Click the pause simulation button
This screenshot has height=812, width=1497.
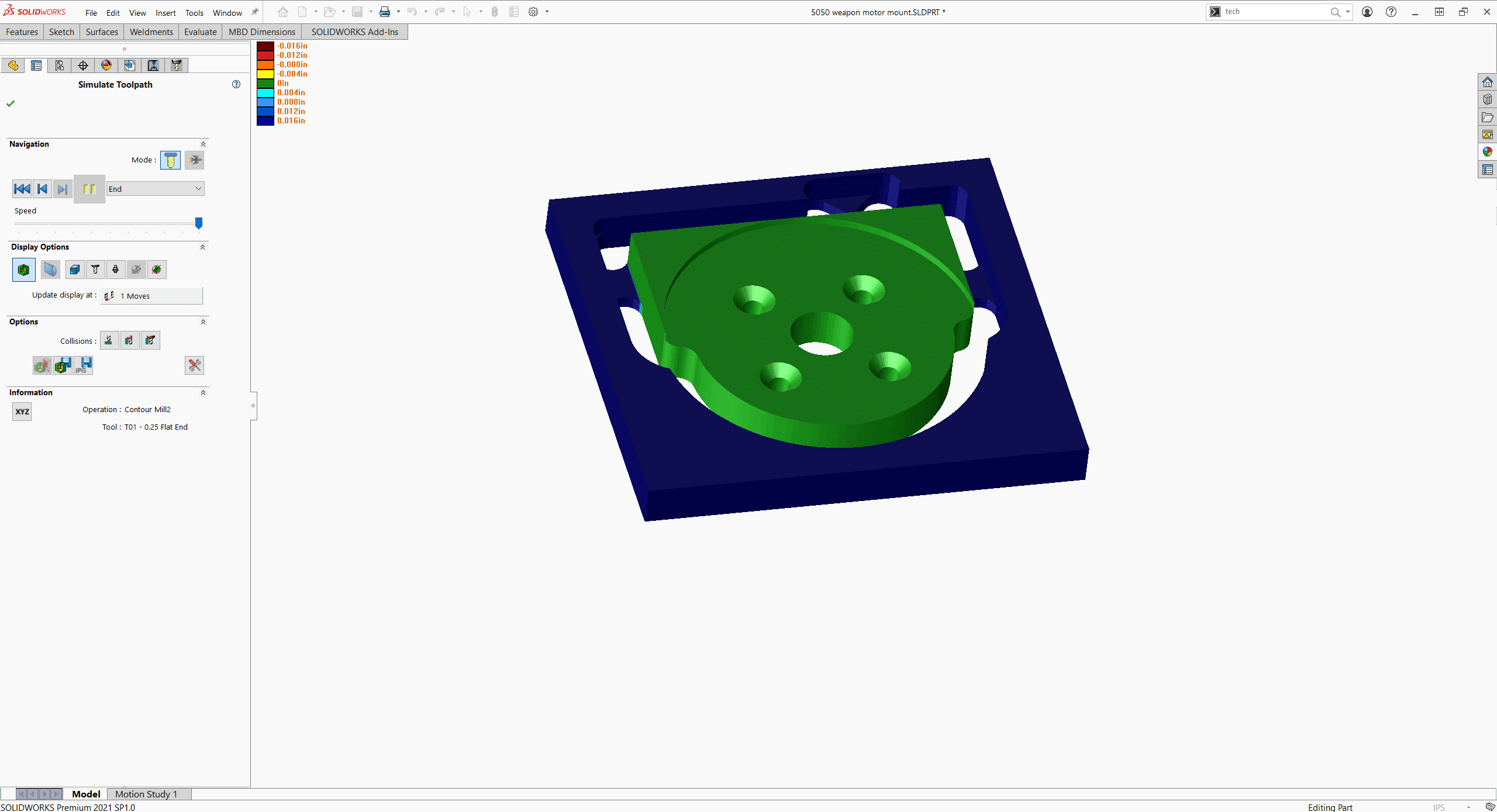(x=89, y=189)
